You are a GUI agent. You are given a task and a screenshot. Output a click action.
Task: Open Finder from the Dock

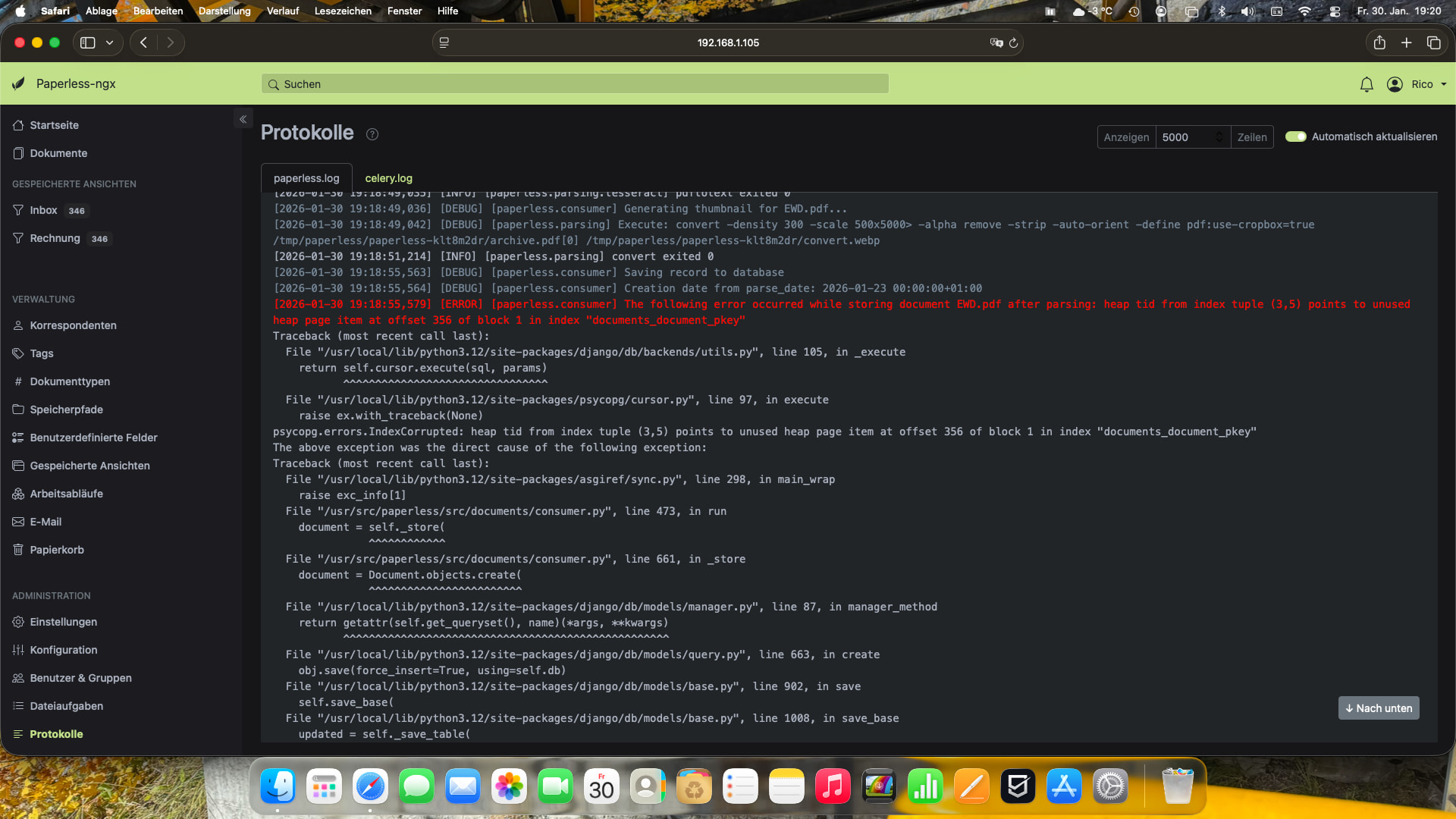click(x=278, y=786)
